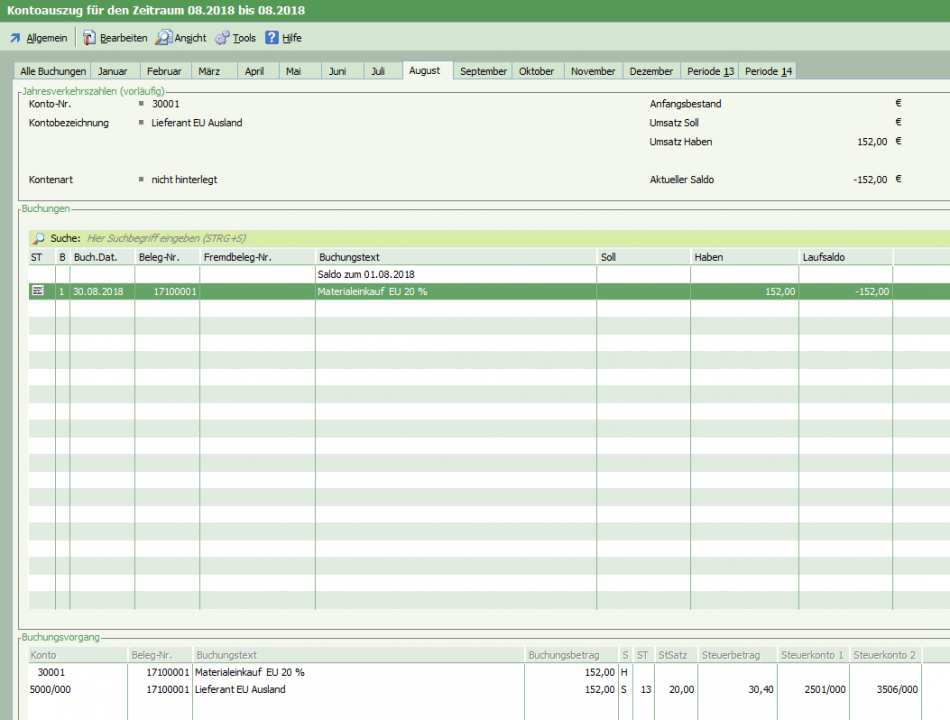Viewport: 950px width, 720px height.
Task: Click the Laufsaldo column header
Action: [x=846, y=257]
